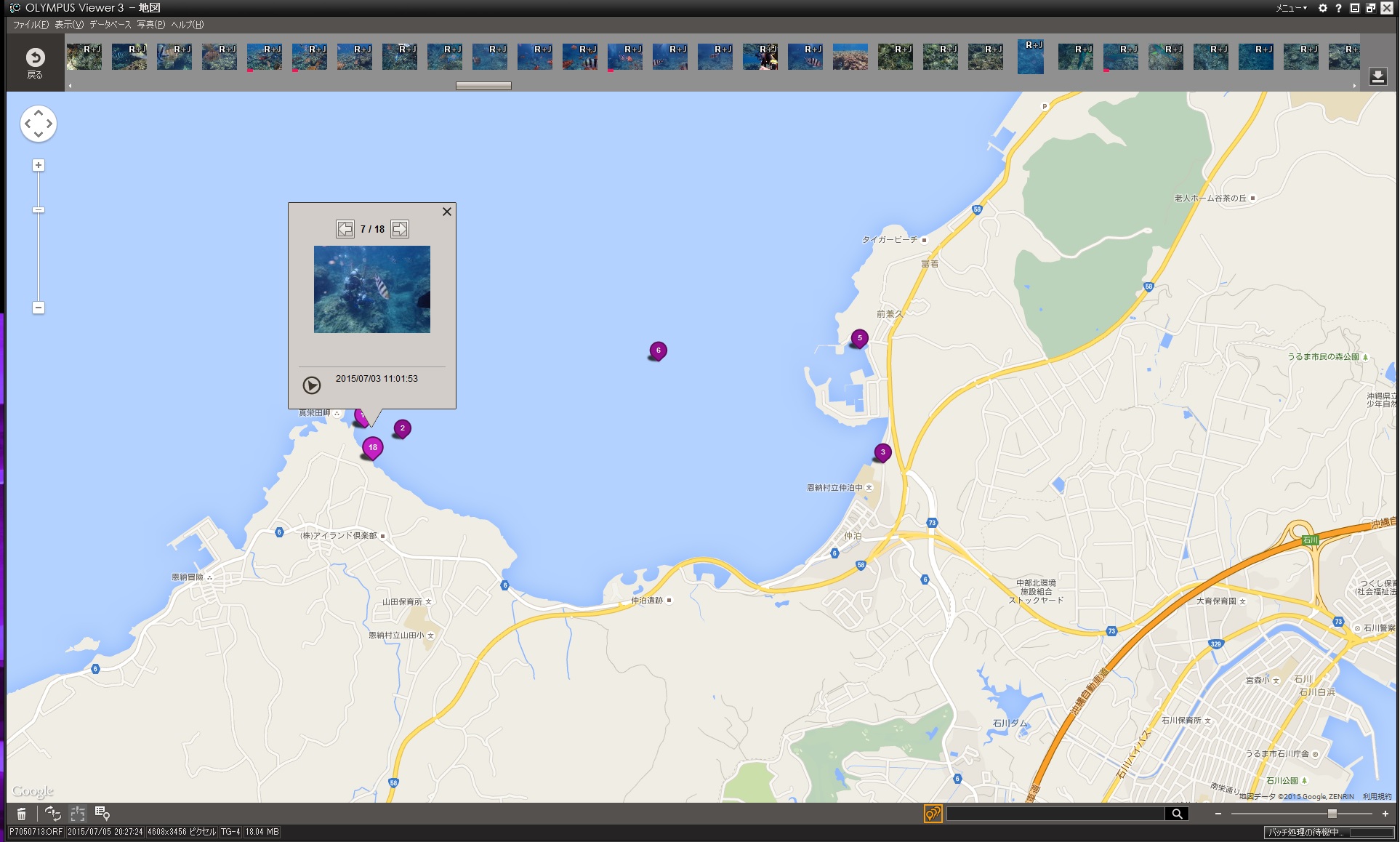
Task: Open the データベース menu
Action: click(110, 25)
